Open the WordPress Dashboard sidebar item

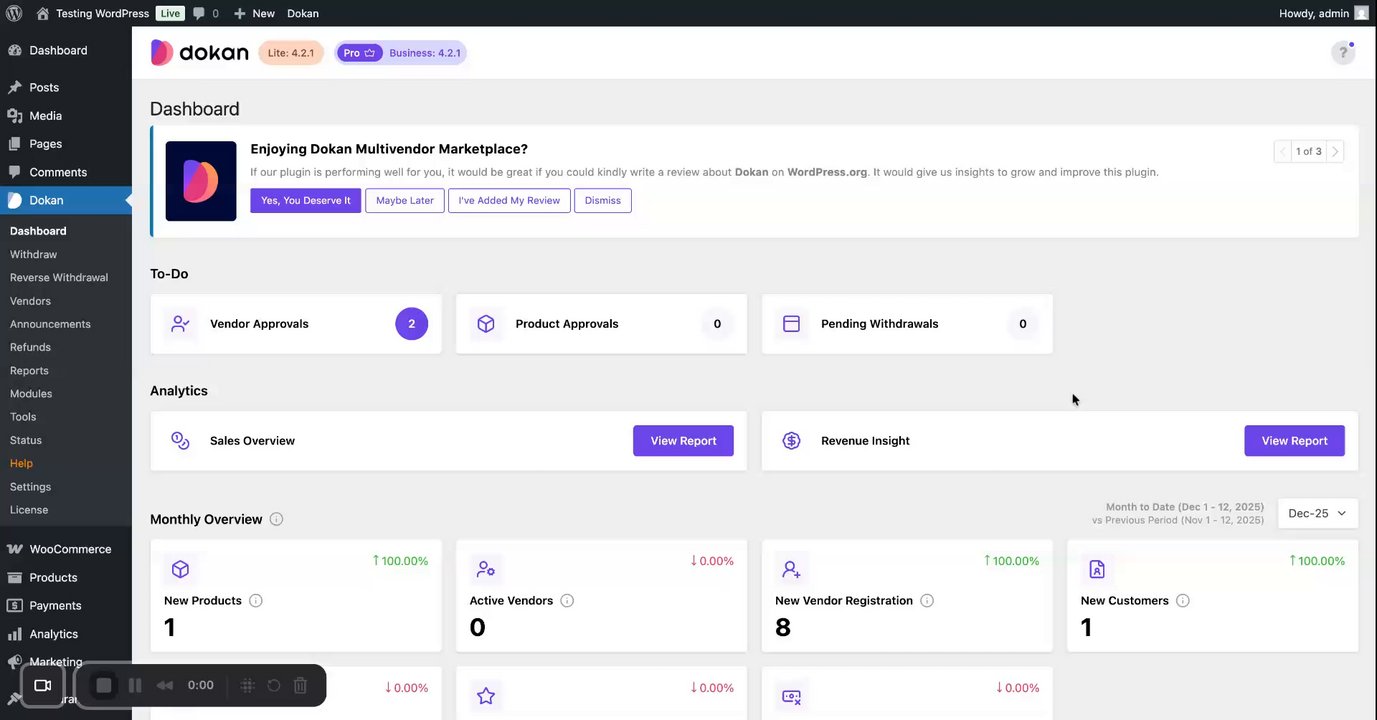pos(66,50)
